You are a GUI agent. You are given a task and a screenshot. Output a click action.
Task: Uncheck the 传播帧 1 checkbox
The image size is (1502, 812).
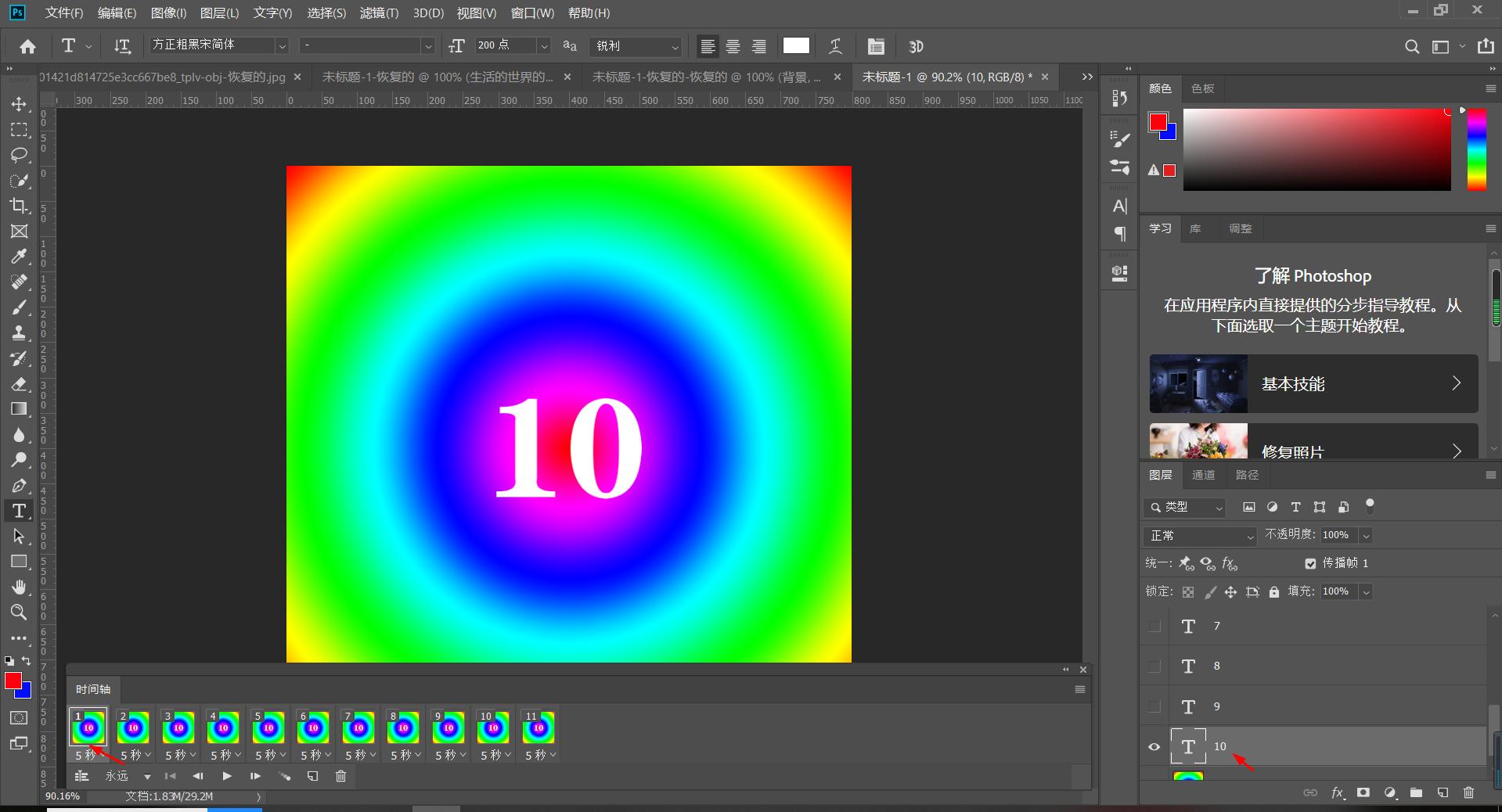1310,563
